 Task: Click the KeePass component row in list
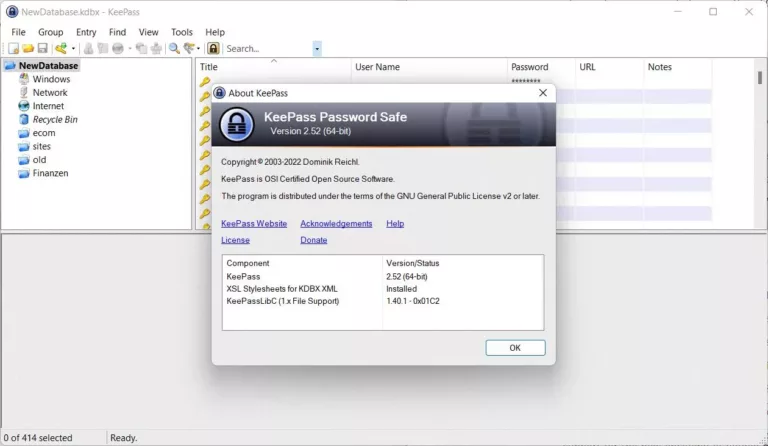click(383, 277)
